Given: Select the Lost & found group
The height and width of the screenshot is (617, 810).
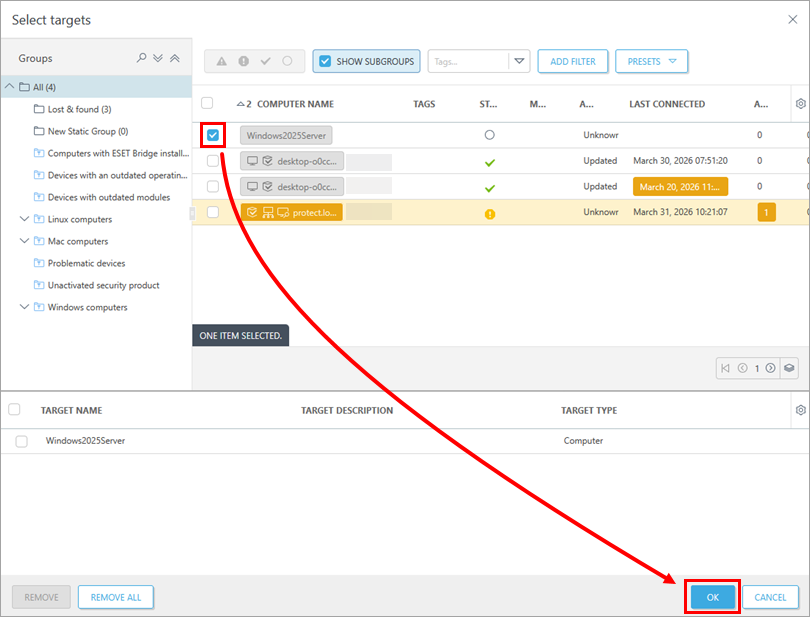Looking at the screenshot, I should pos(79,109).
